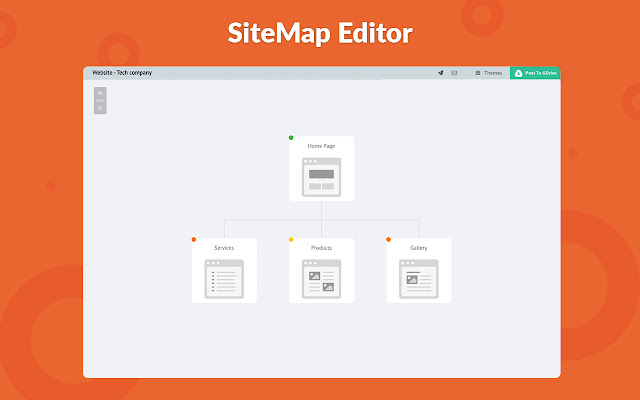Click the orange status dot on Services
The image size is (640, 400).
coord(194,240)
